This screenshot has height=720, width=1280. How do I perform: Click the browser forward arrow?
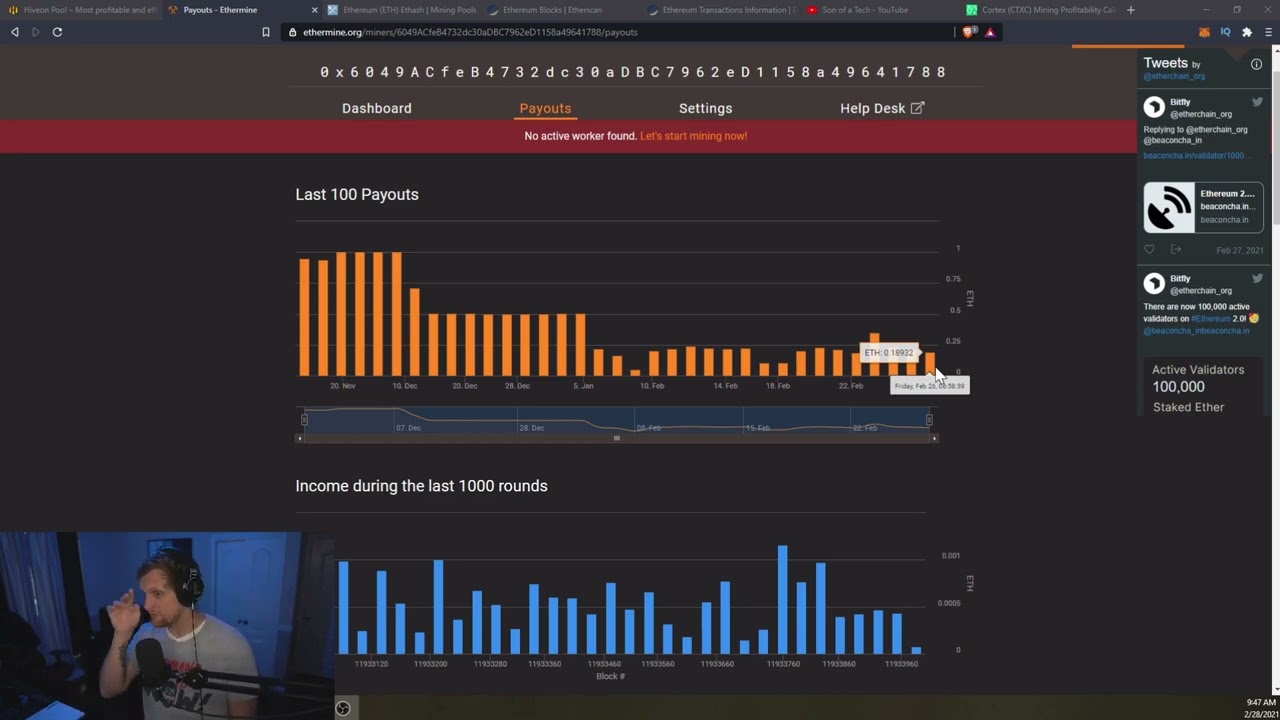pos(36,32)
